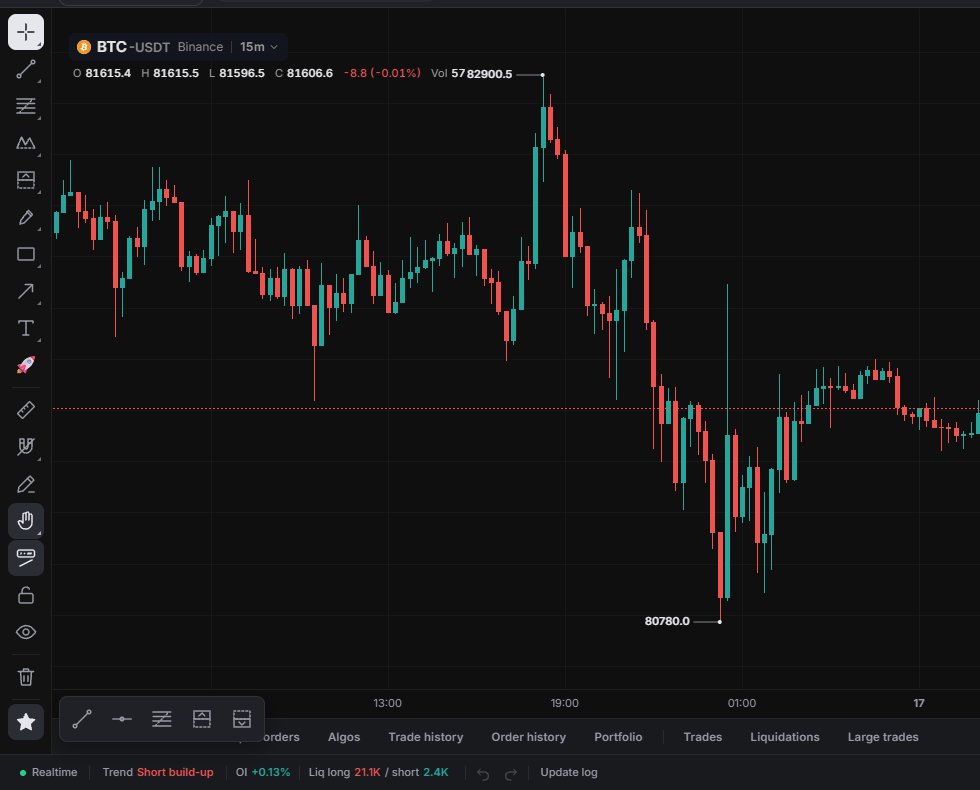Screen dimensions: 980x790
Task: Open the Trades tab
Action: click(702, 737)
